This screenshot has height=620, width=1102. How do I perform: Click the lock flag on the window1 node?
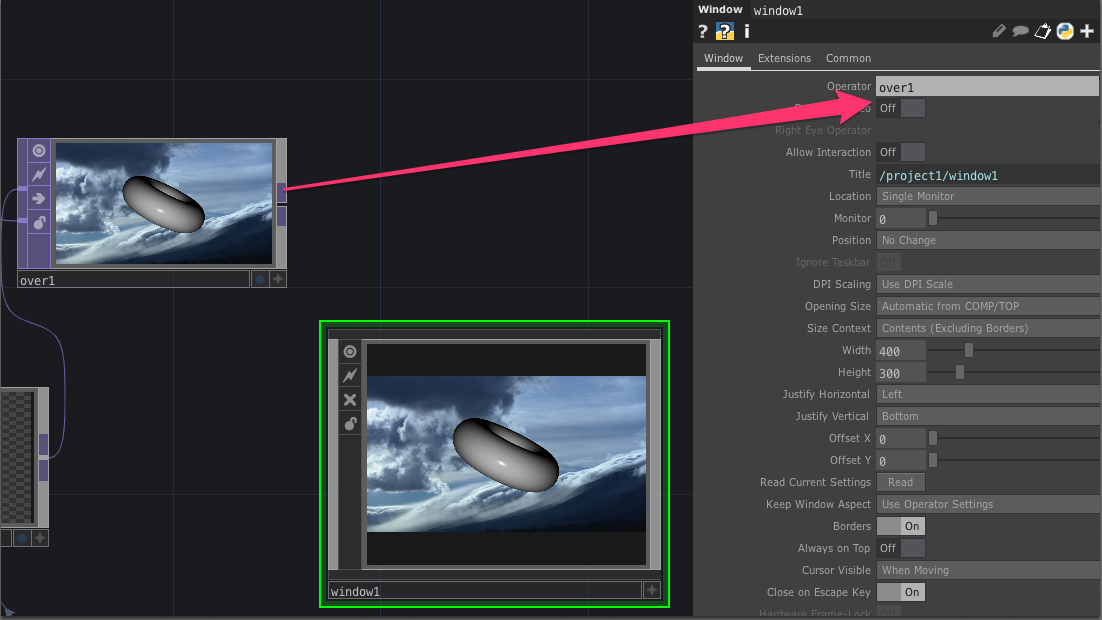point(350,424)
